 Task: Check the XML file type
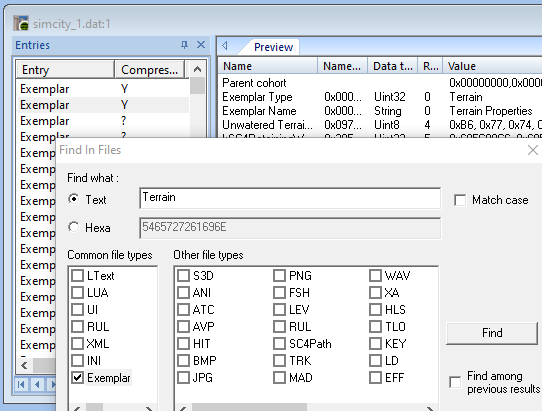[x=77, y=344]
